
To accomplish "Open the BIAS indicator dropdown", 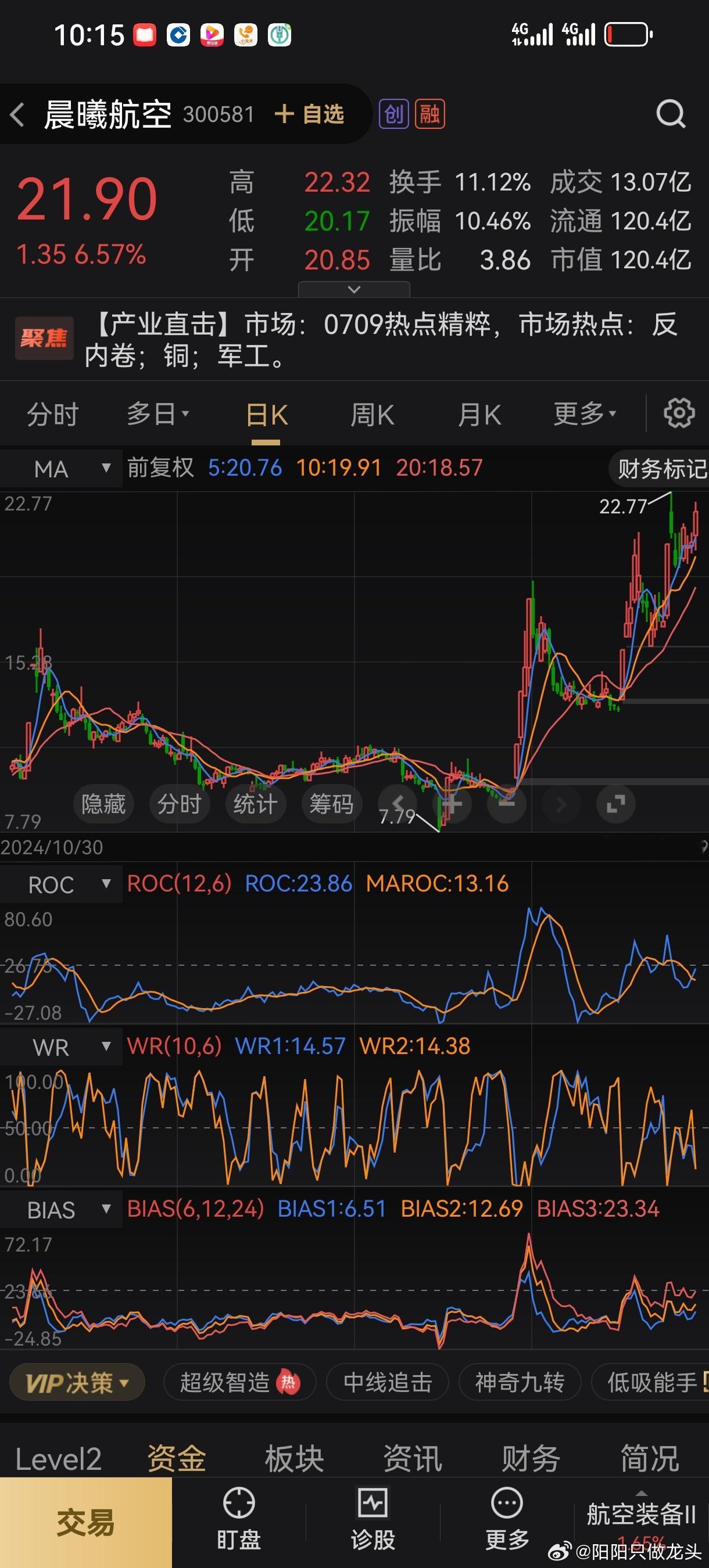I will [x=61, y=1210].
